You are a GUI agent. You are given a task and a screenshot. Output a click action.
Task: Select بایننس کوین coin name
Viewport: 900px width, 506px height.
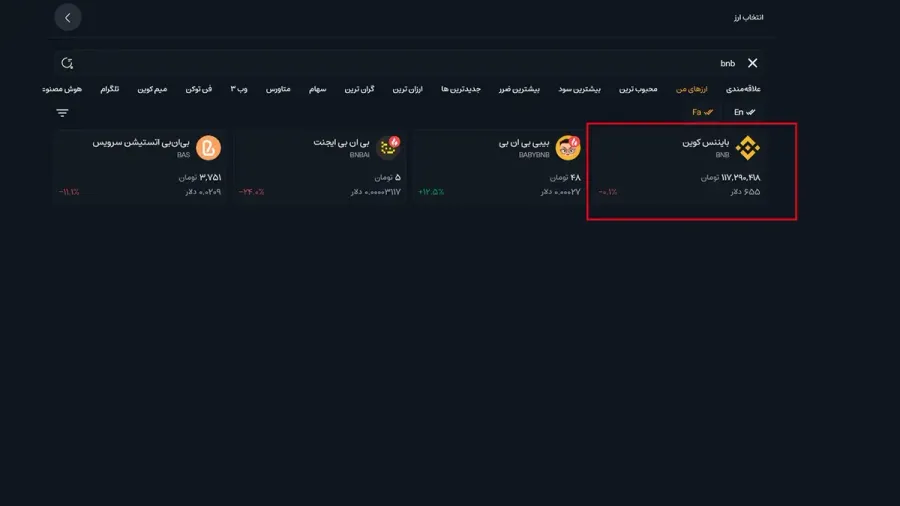[x=705, y=142]
